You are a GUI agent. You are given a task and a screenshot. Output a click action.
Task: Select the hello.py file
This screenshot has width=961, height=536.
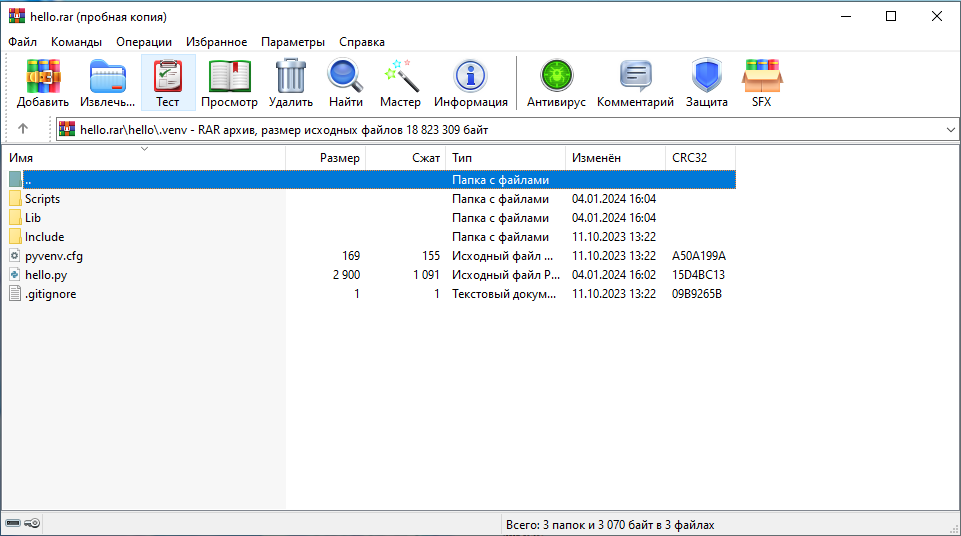tap(46, 275)
